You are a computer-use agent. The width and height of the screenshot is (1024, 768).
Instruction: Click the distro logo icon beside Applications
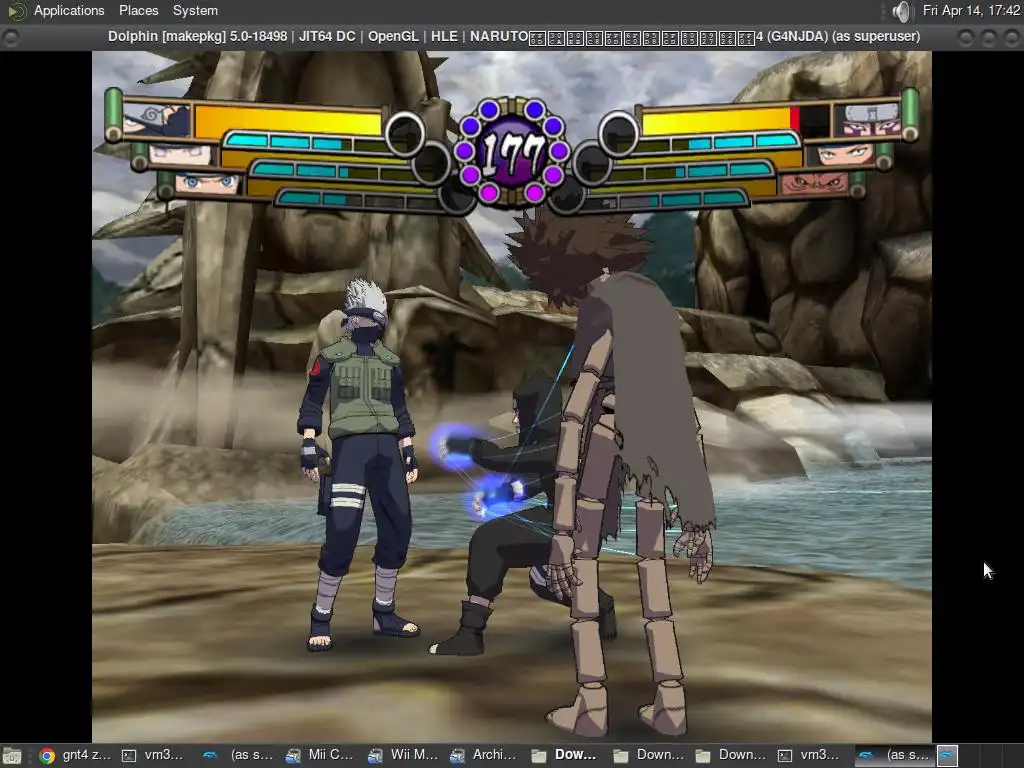16,10
